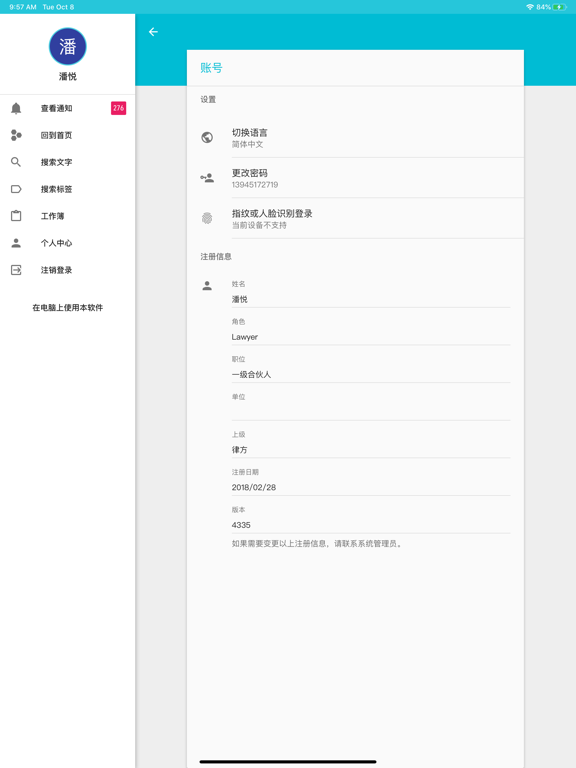Click the Wi-Fi icon in status bar
This screenshot has width=576, height=768.
click(x=530, y=7)
